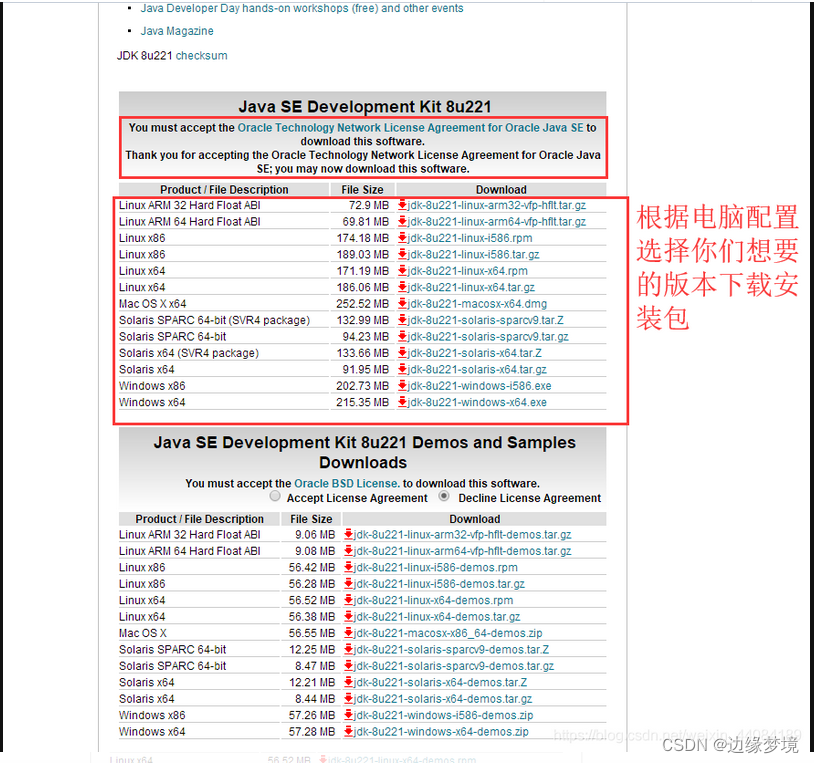The width and height of the screenshot is (814, 763).
Task: Click download icon beside jdk-8u221-linux-x64.tar.gz
Action: 402,288
